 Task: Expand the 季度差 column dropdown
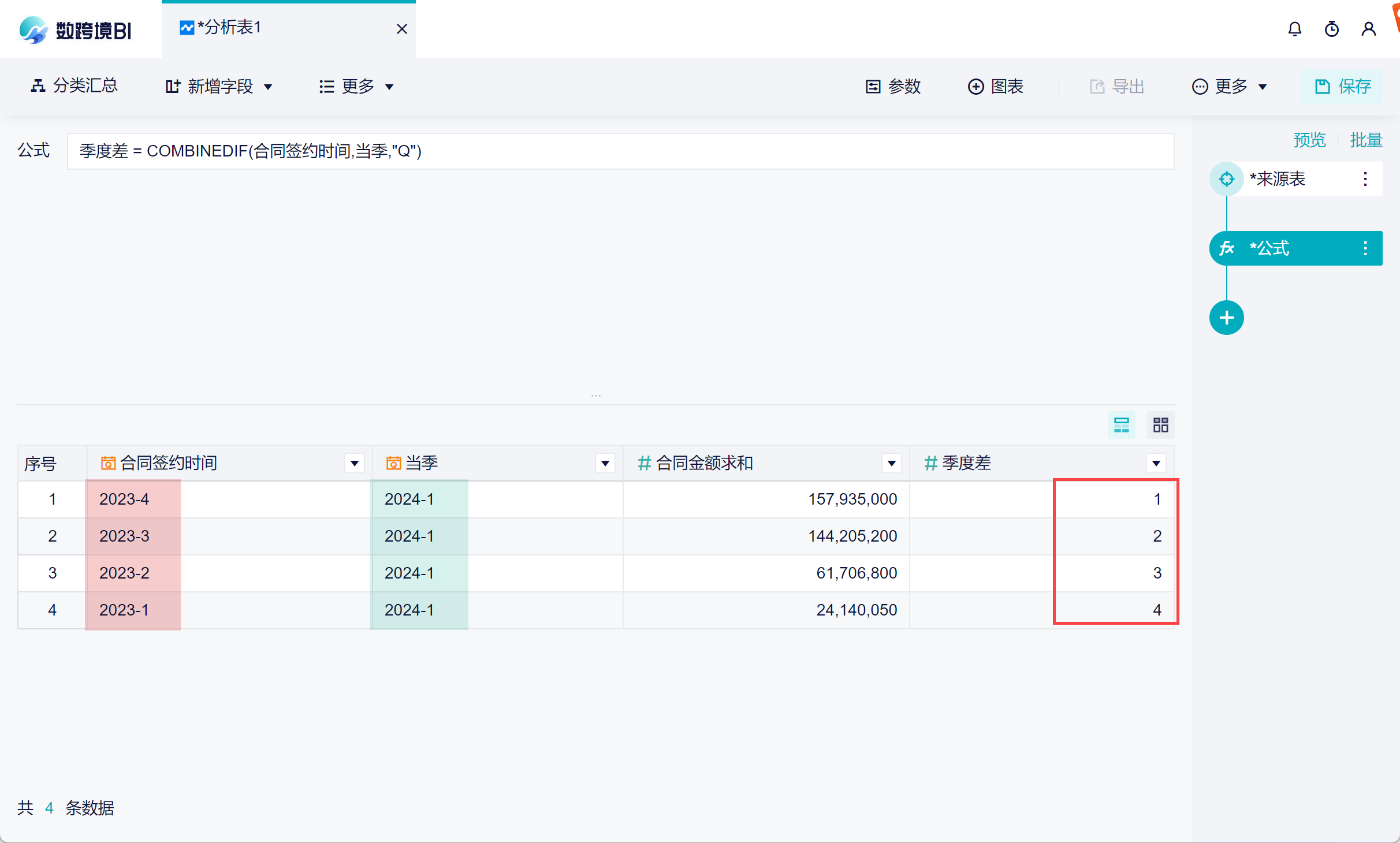(x=1156, y=463)
